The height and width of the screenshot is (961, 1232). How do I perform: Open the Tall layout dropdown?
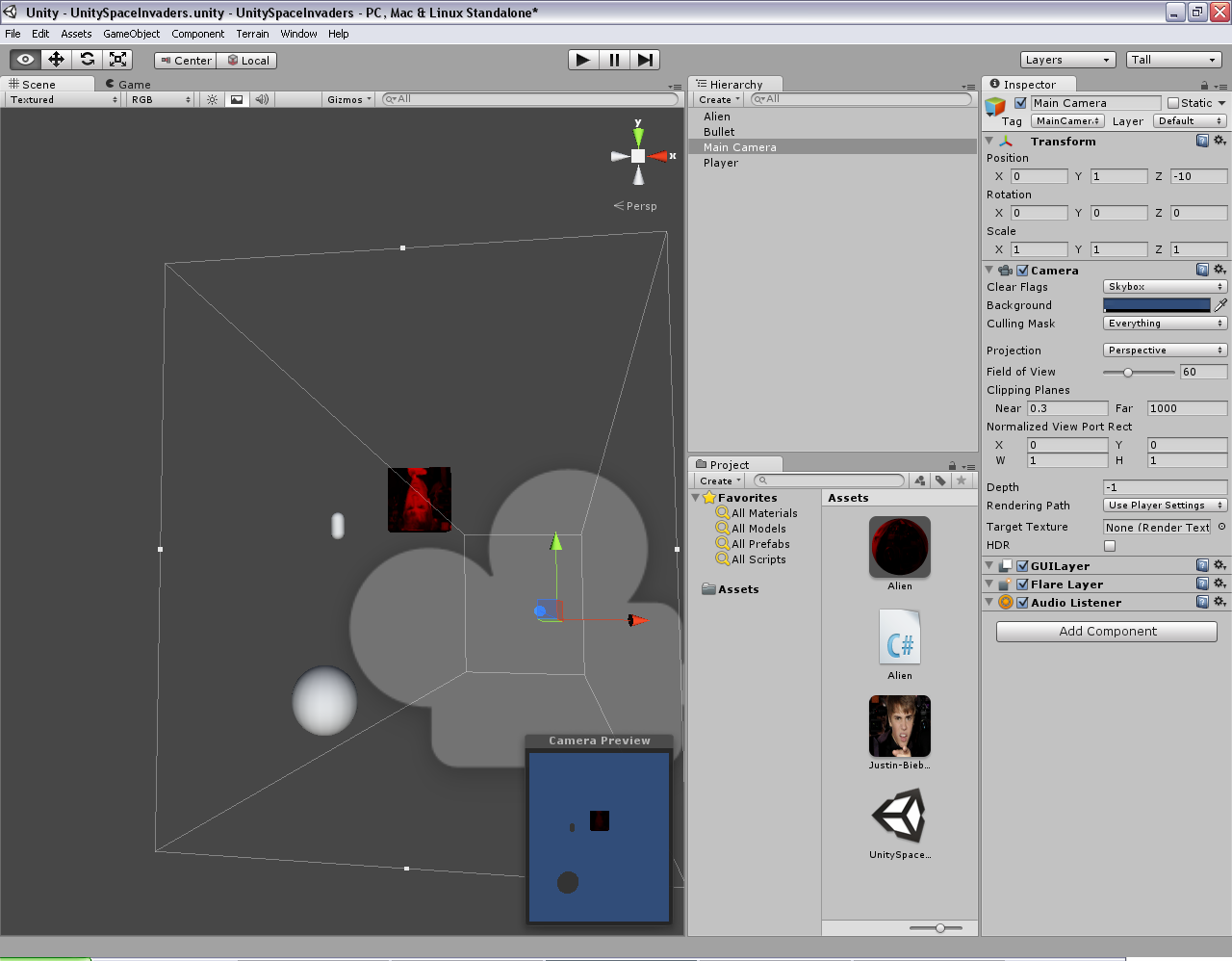[x=1174, y=60]
